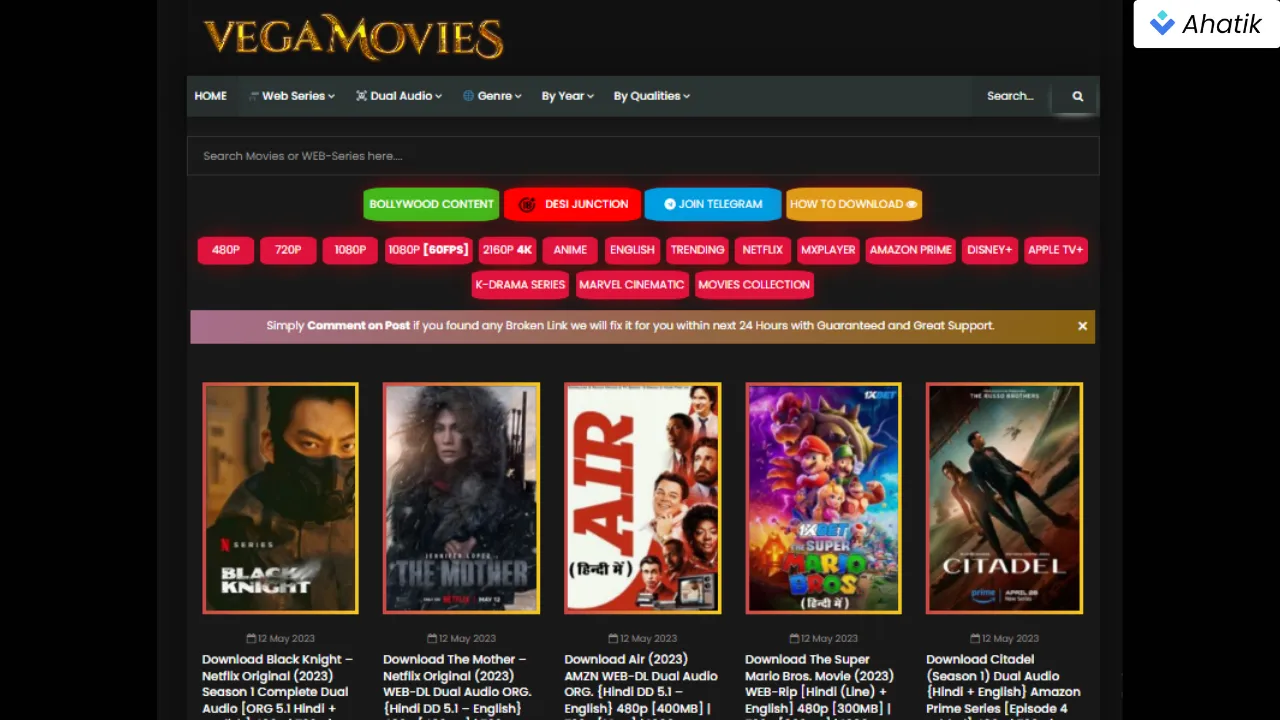Screen dimensions: 1280x720
Task: Open the MXPLAYER category tag
Action: [x=828, y=250]
